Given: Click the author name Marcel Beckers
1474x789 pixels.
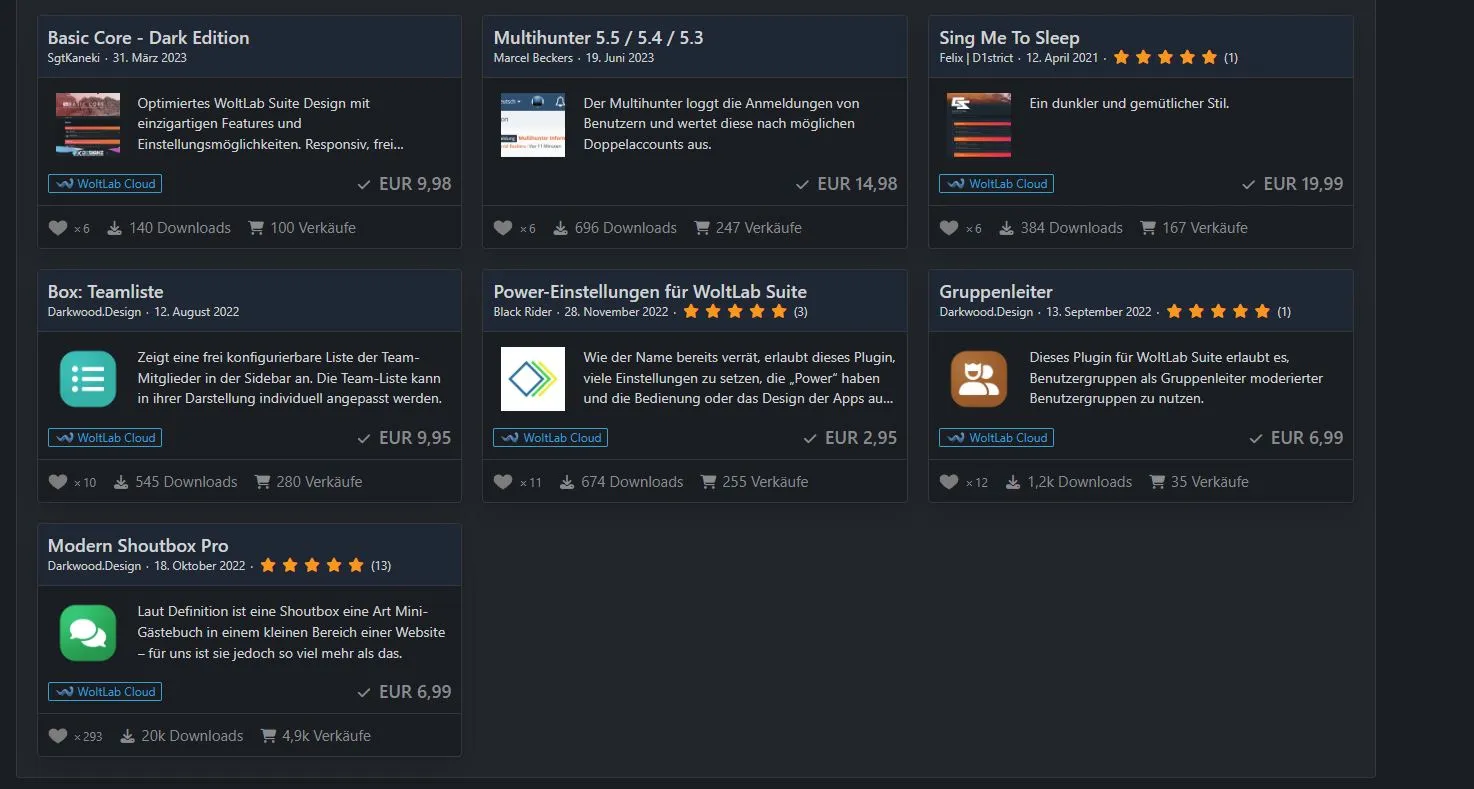Looking at the screenshot, I should click(x=533, y=58).
